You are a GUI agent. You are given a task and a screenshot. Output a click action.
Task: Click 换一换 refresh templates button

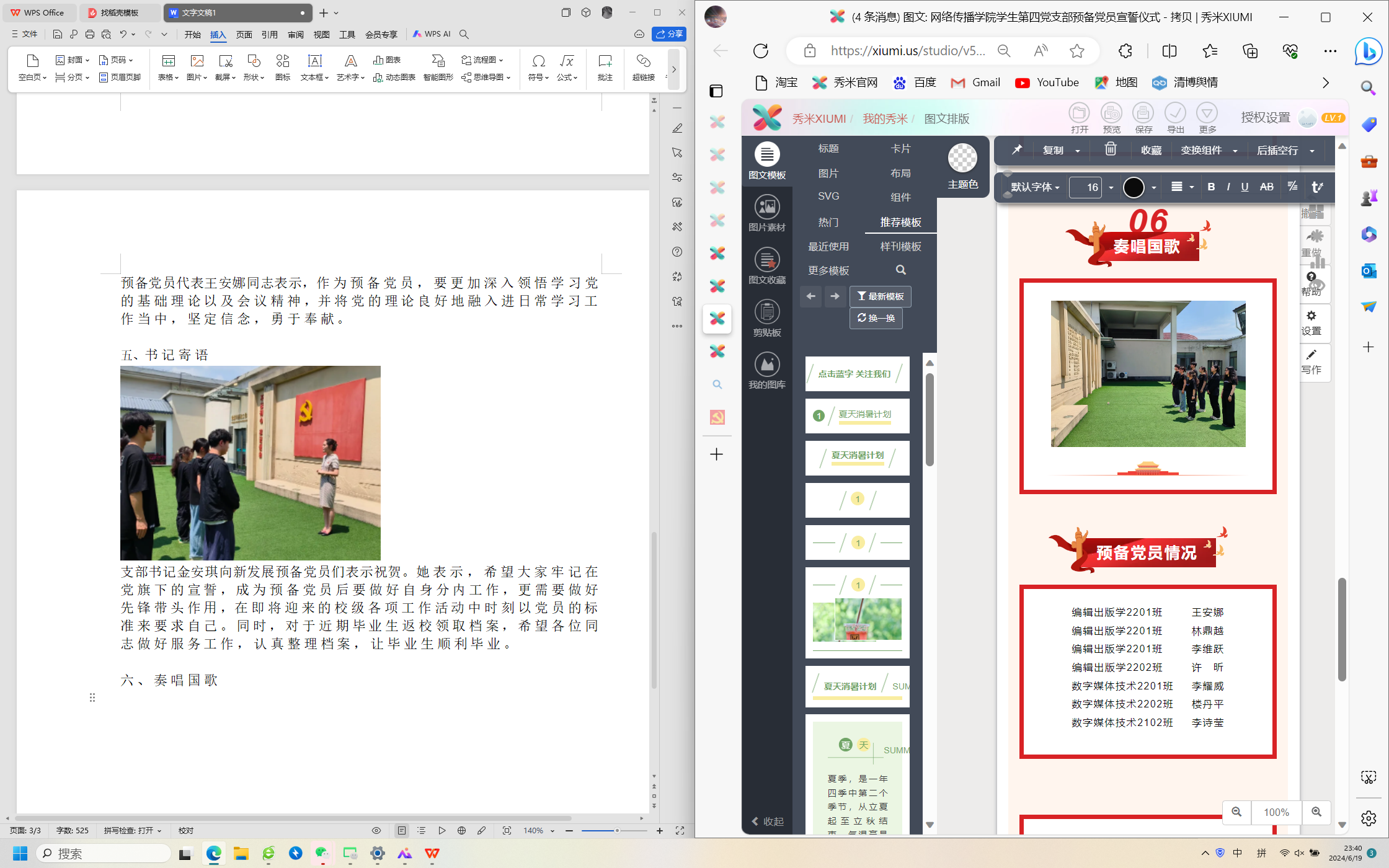(876, 318)
